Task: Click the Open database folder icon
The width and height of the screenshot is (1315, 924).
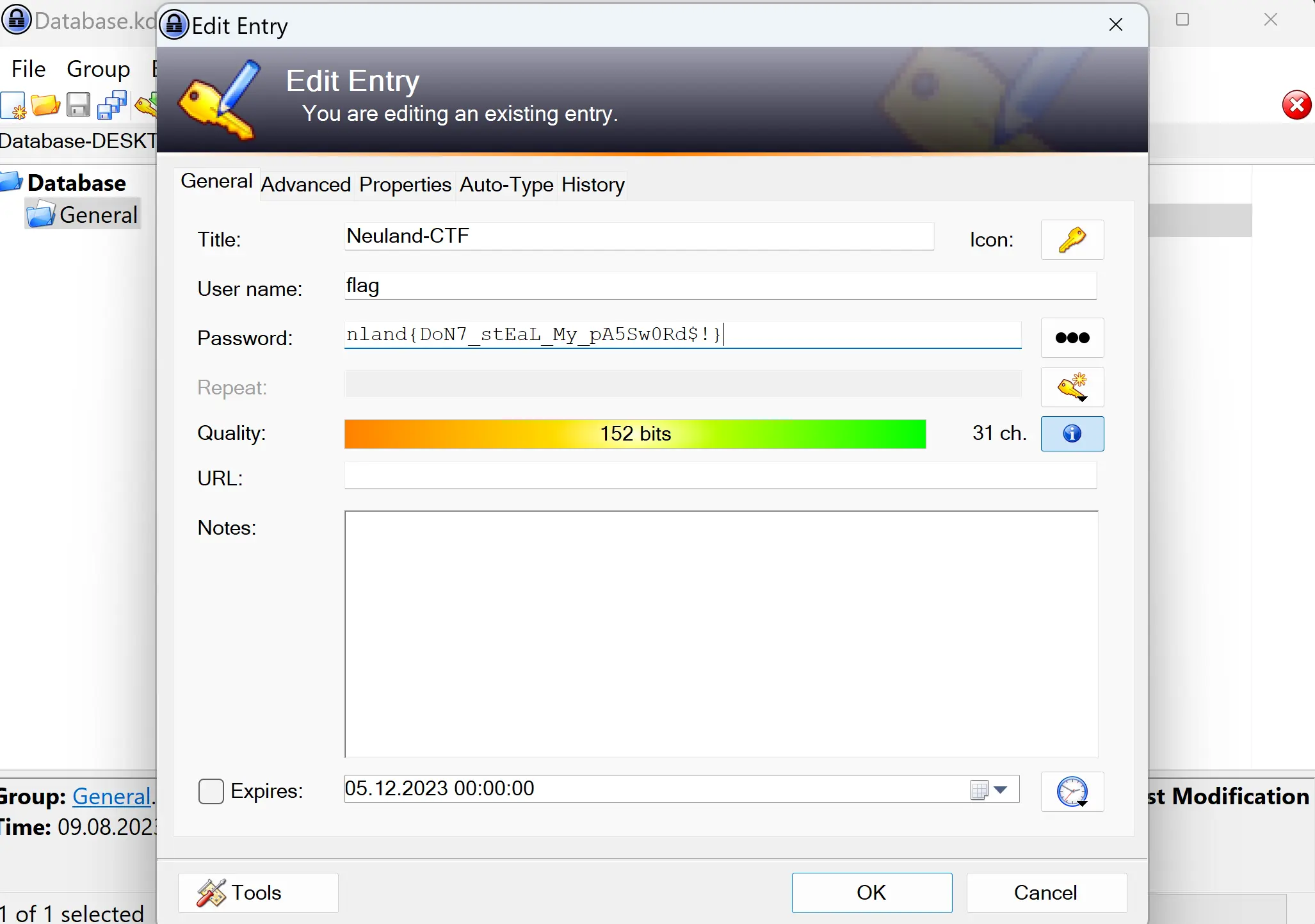Action: coord(45,106)
